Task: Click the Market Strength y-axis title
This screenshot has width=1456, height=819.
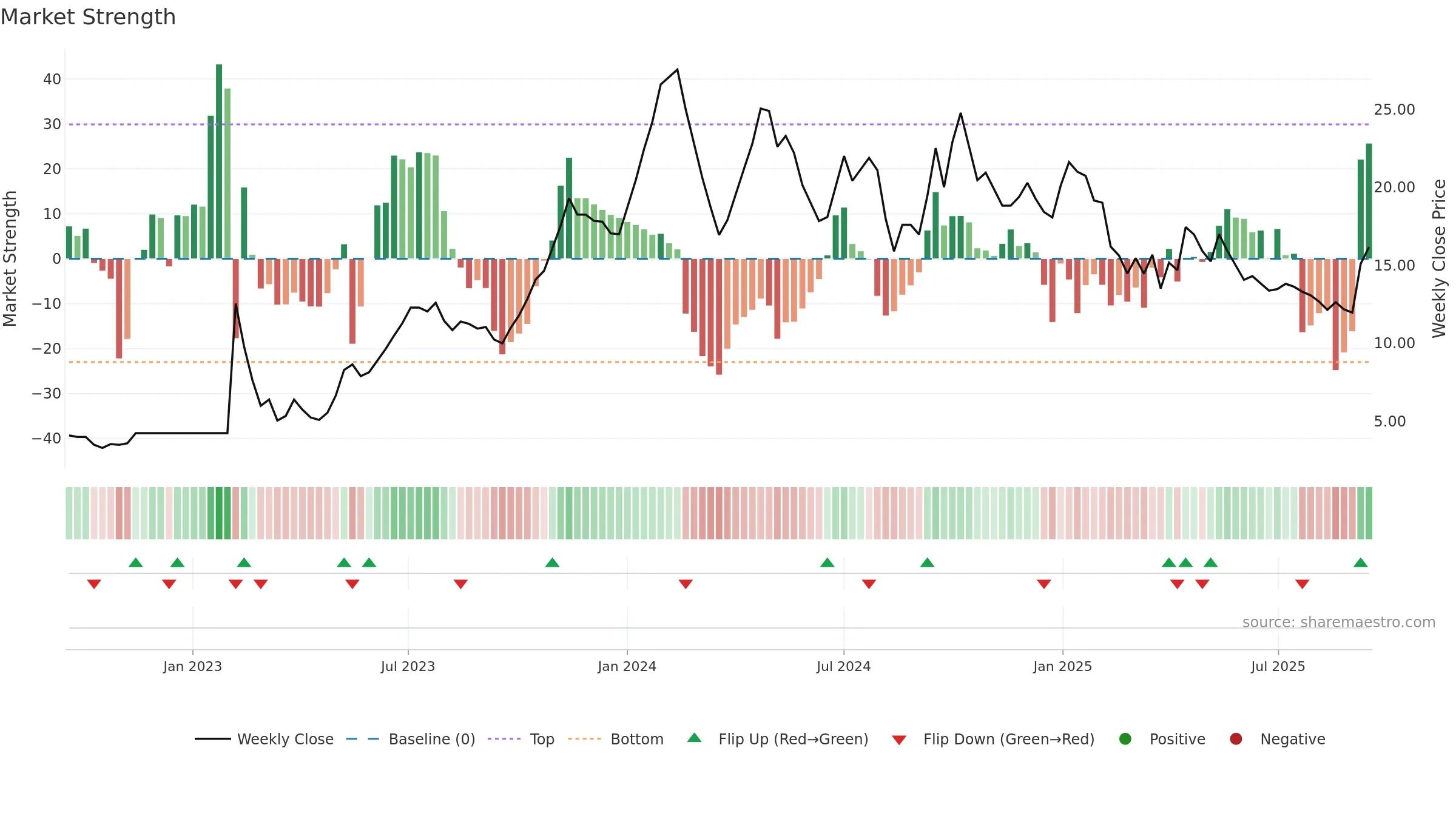Action: pos(10,258)
